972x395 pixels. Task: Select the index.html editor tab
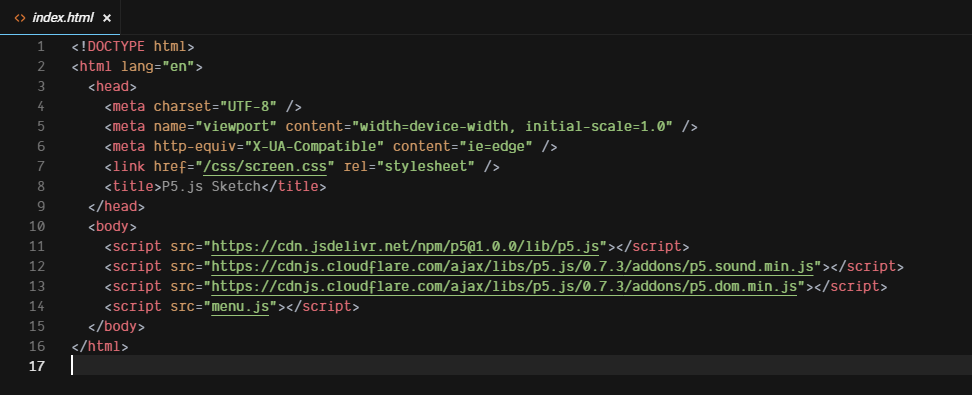point(60,17)
